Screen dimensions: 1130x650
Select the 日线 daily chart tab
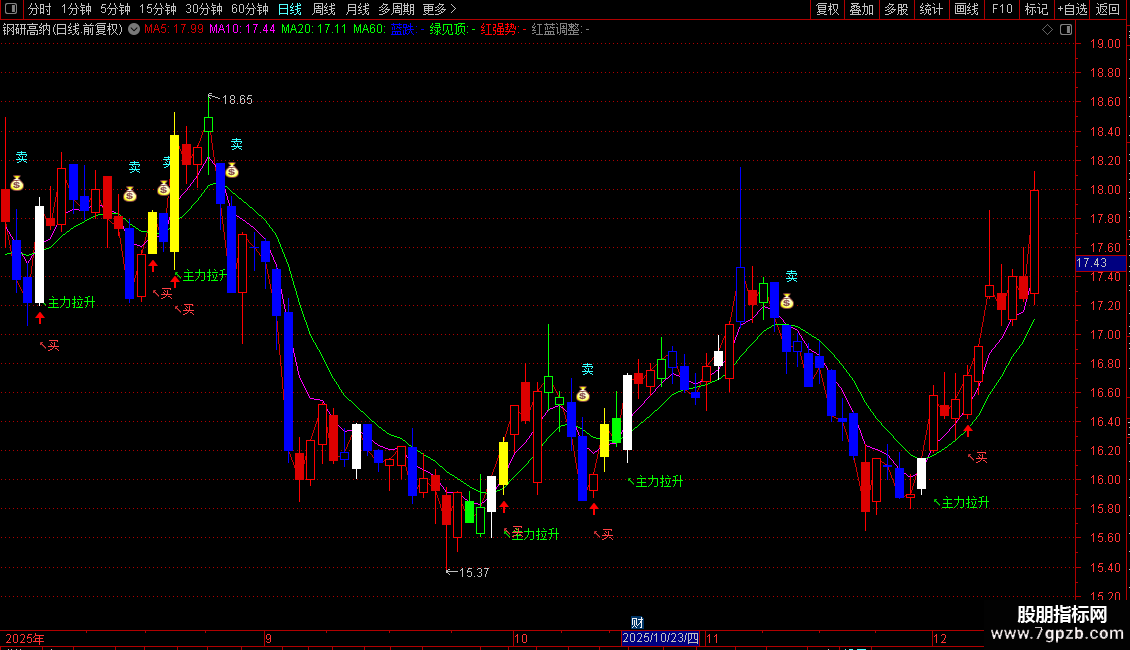point(290,9)
